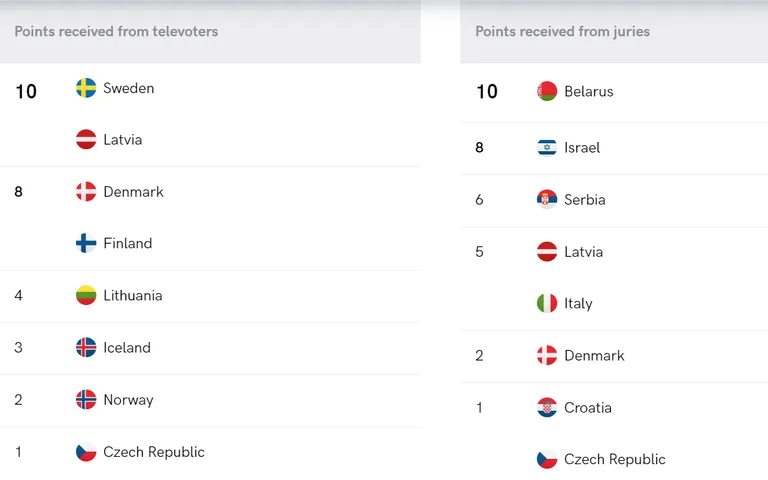Click the Latvia flag in televoters list
This screenshot has width=768, height=480.
pos(86,140)
